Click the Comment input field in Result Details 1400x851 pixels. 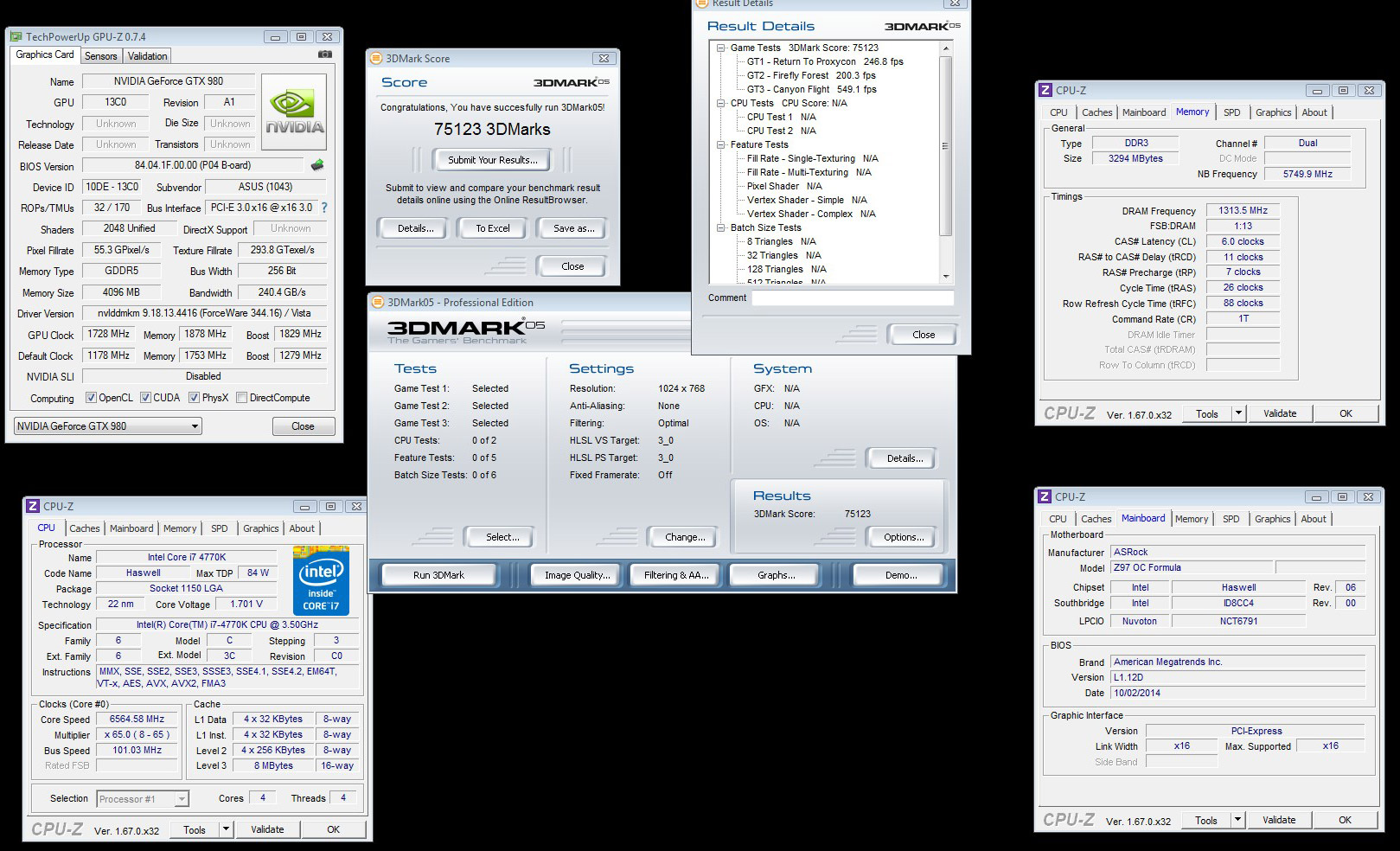pyautogui.click(x=853, y=298)
